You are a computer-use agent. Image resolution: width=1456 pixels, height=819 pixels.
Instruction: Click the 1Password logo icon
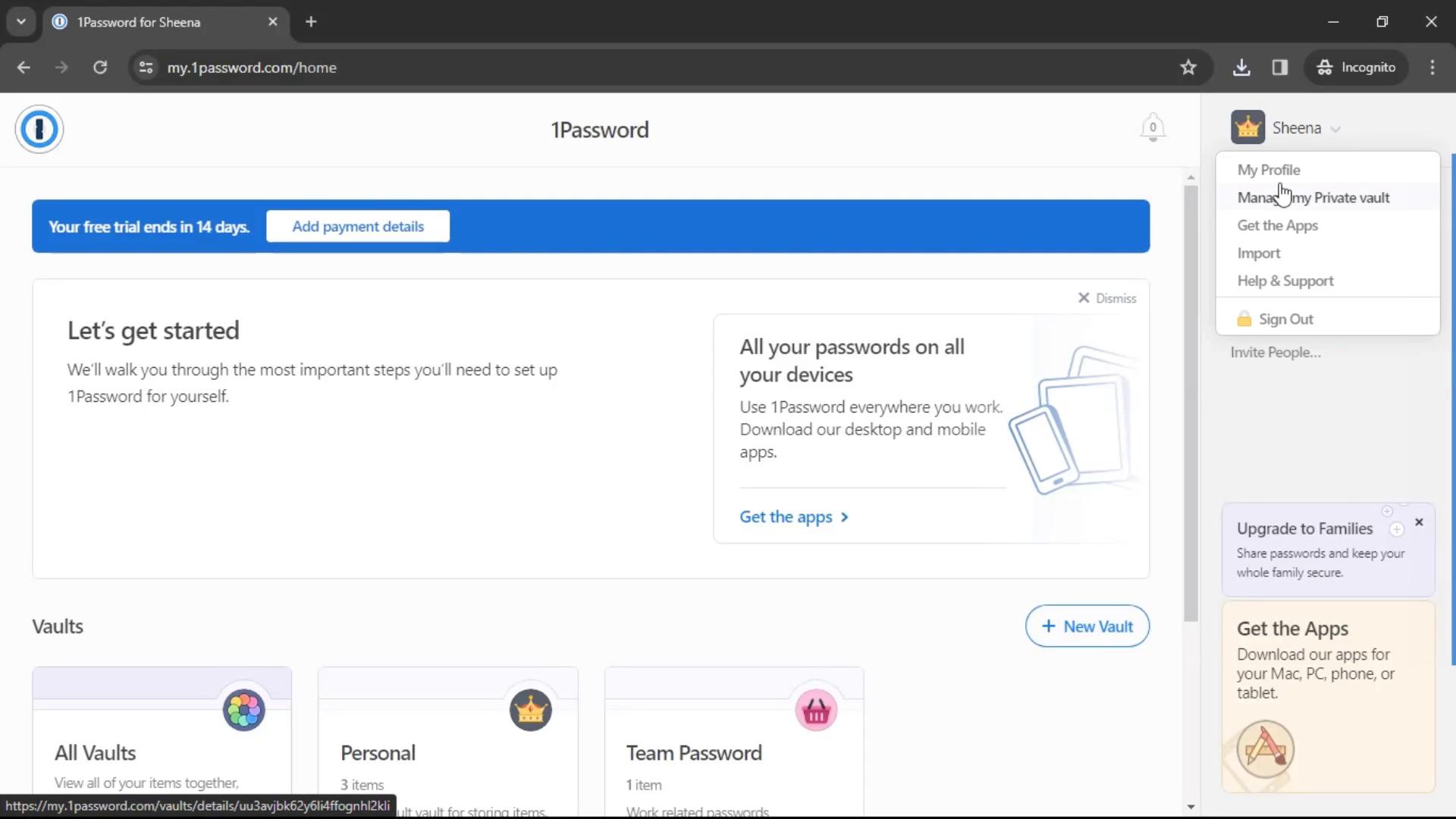[39, 128]
